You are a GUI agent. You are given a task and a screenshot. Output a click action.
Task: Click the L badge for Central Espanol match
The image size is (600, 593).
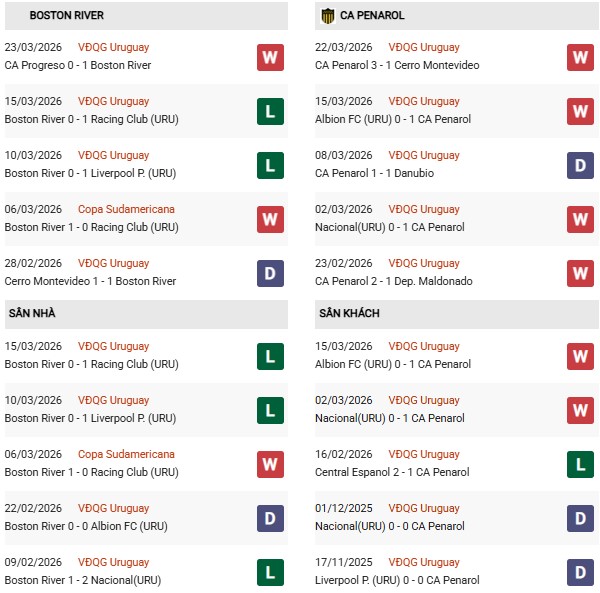click(580, 463)
